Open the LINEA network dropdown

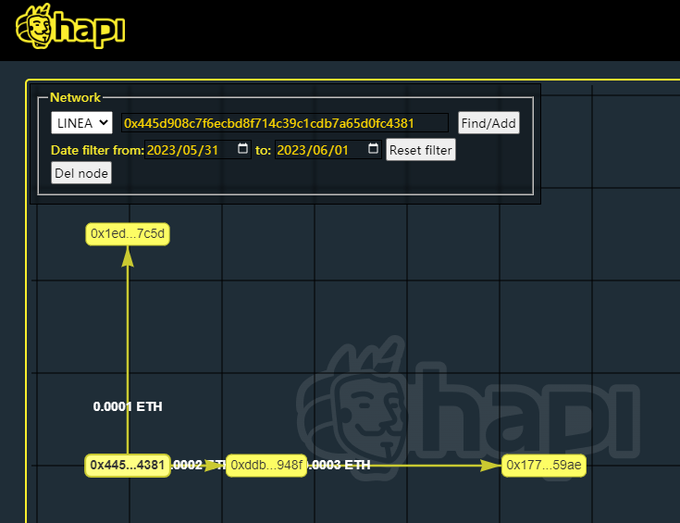tap(82, 123)
